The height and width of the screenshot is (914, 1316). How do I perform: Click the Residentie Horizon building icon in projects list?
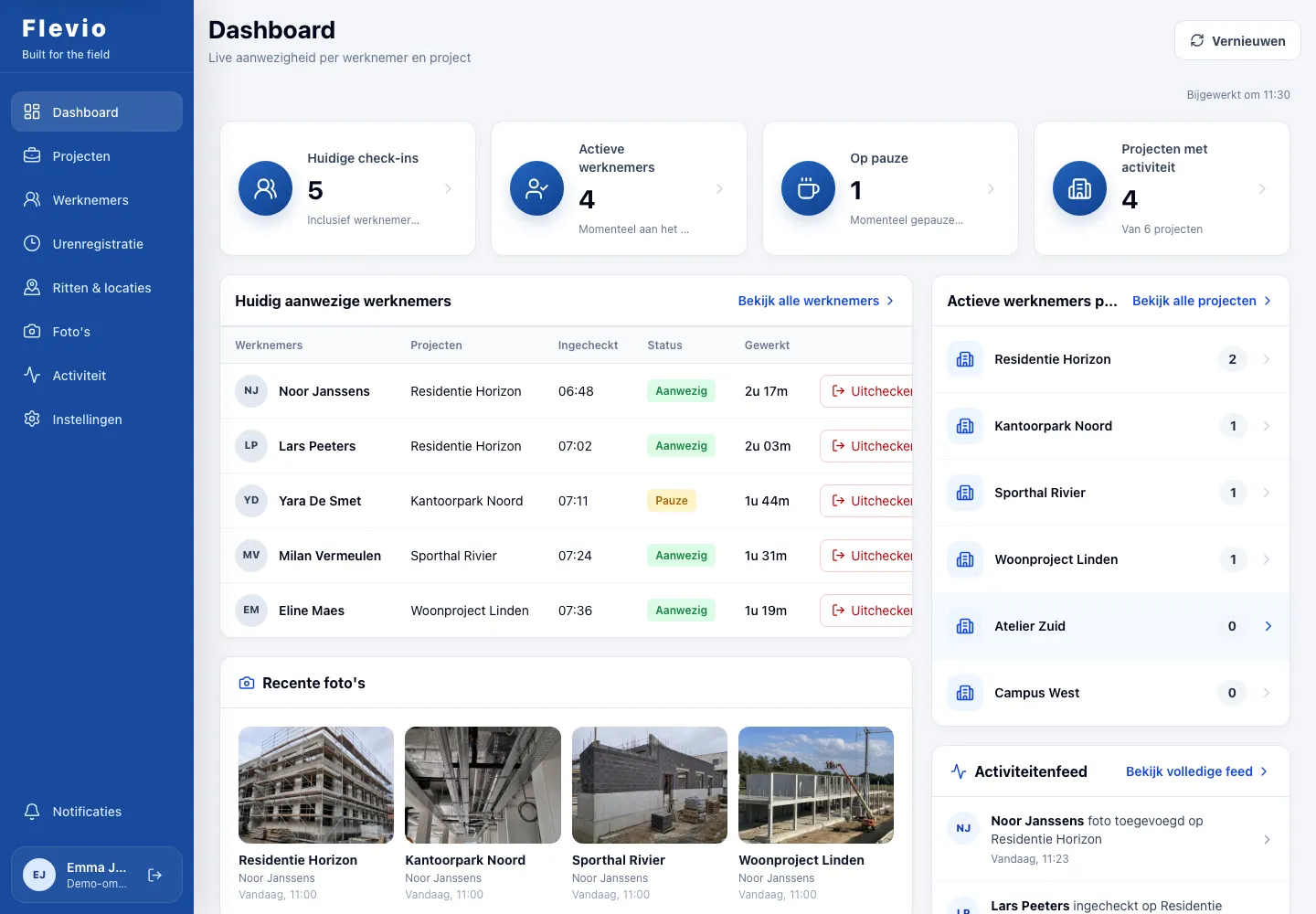click(x=965, y=359)
